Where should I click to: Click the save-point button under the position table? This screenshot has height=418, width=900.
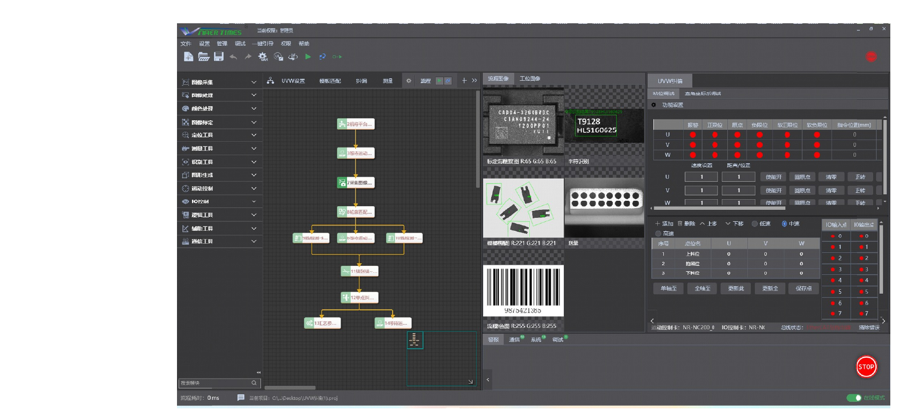[x=802, y=288]
